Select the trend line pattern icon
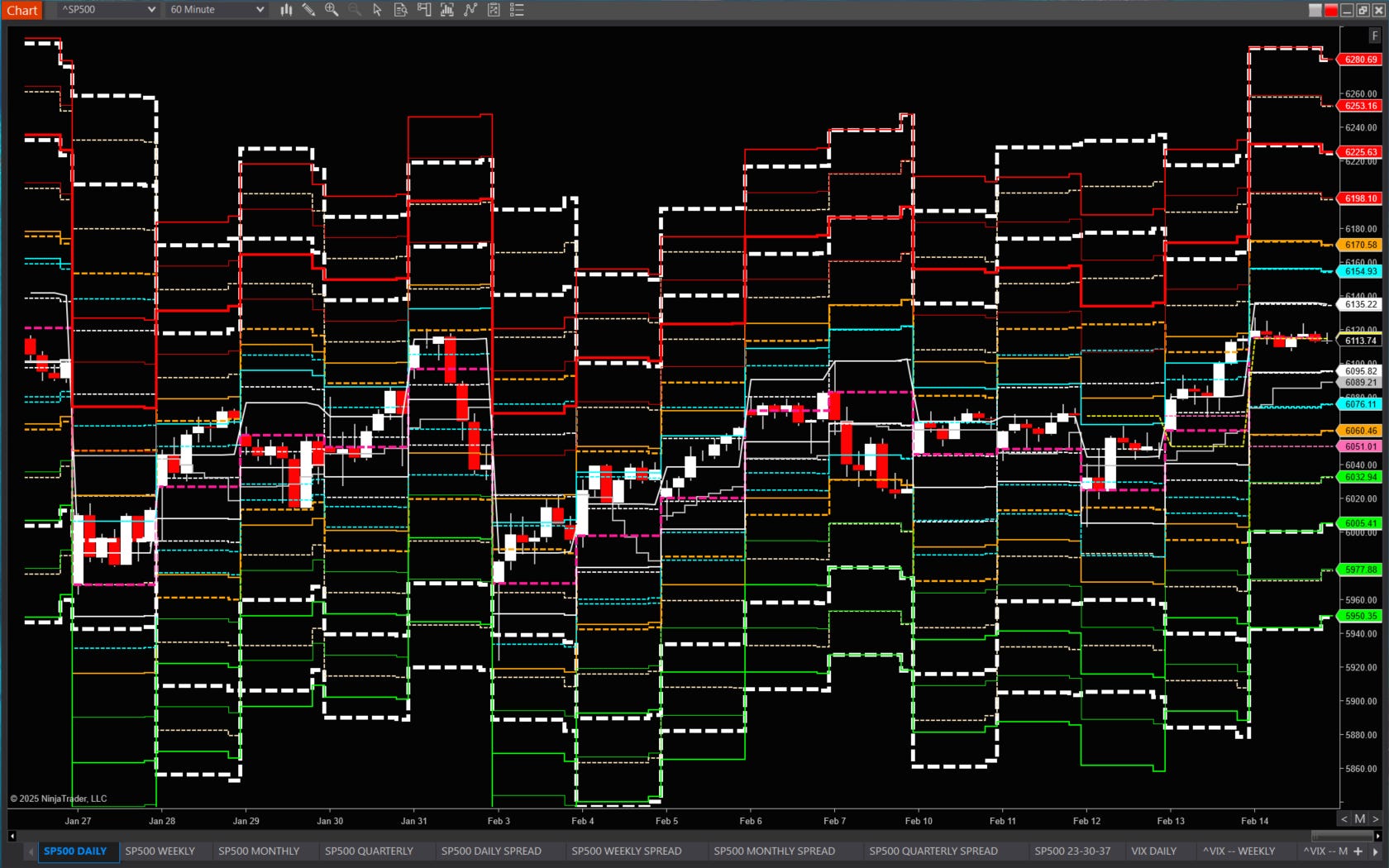Image resolution: width=1389 pixels, height=868 pixels. tap(471, 10)
